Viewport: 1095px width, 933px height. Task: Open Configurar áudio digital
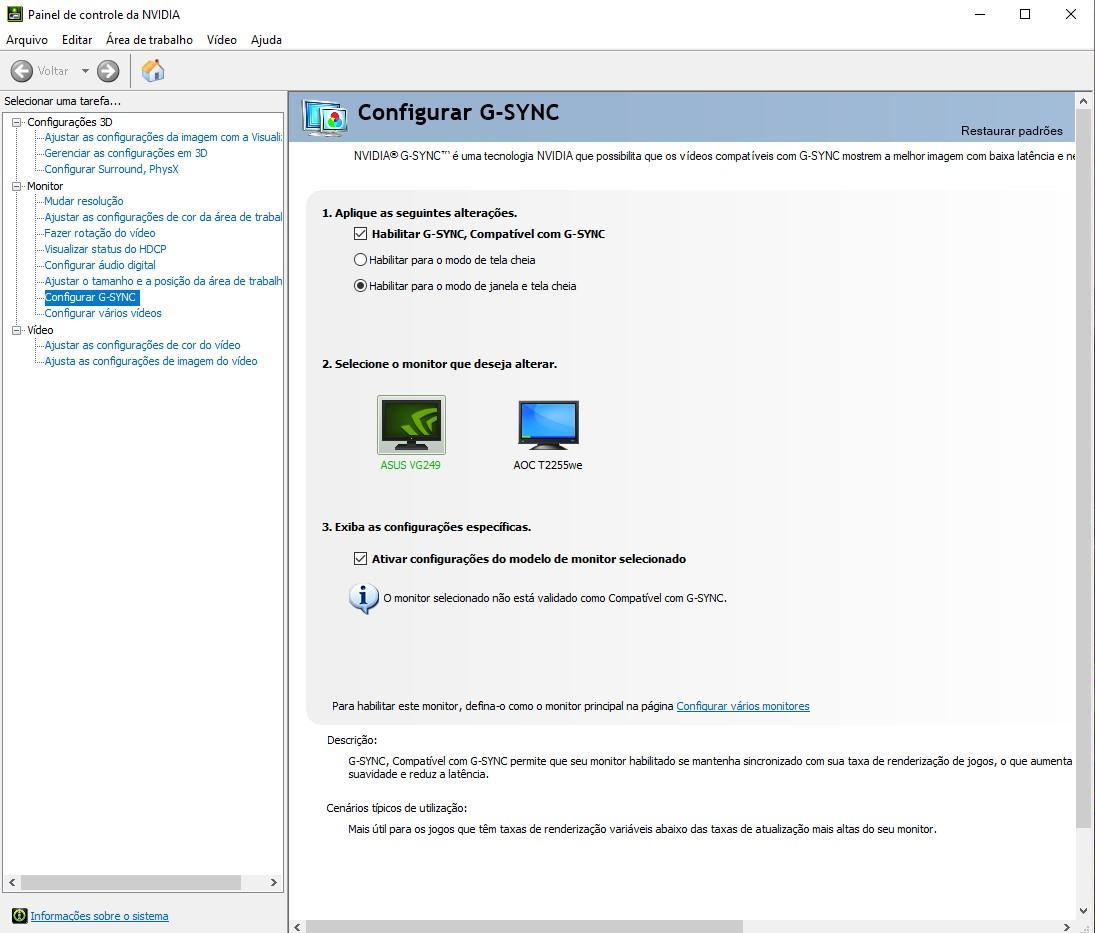click(x=100, y=265)
